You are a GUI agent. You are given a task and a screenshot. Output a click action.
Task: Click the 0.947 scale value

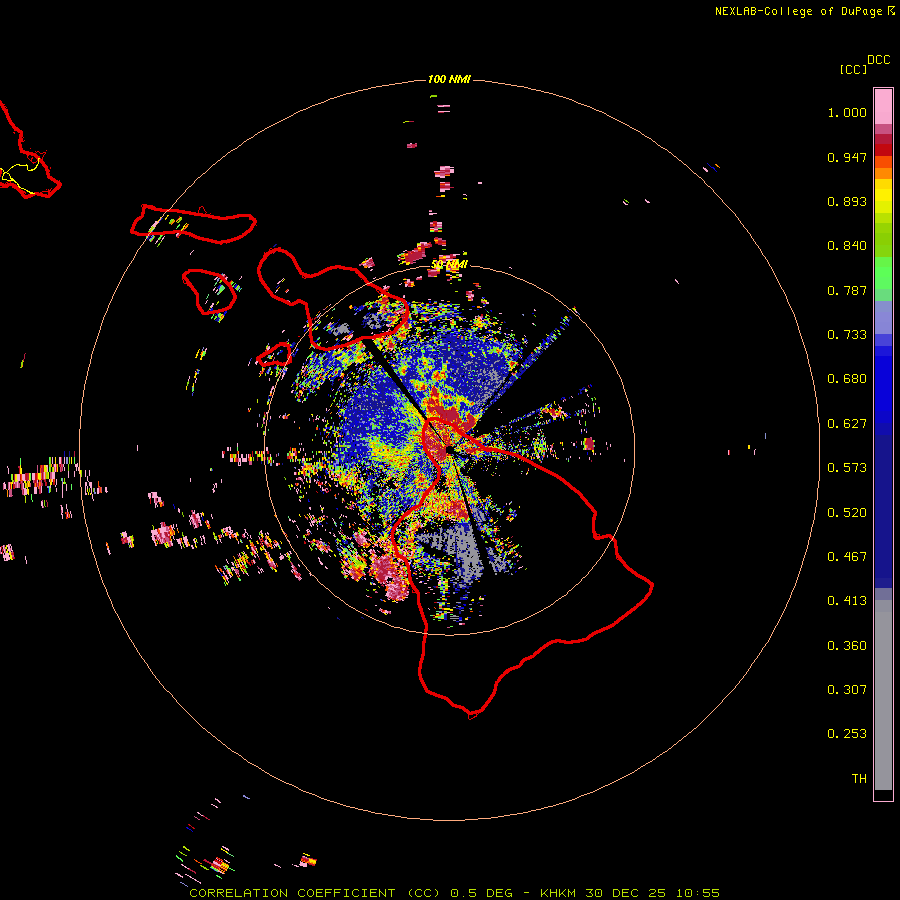(x=847, y=157)
